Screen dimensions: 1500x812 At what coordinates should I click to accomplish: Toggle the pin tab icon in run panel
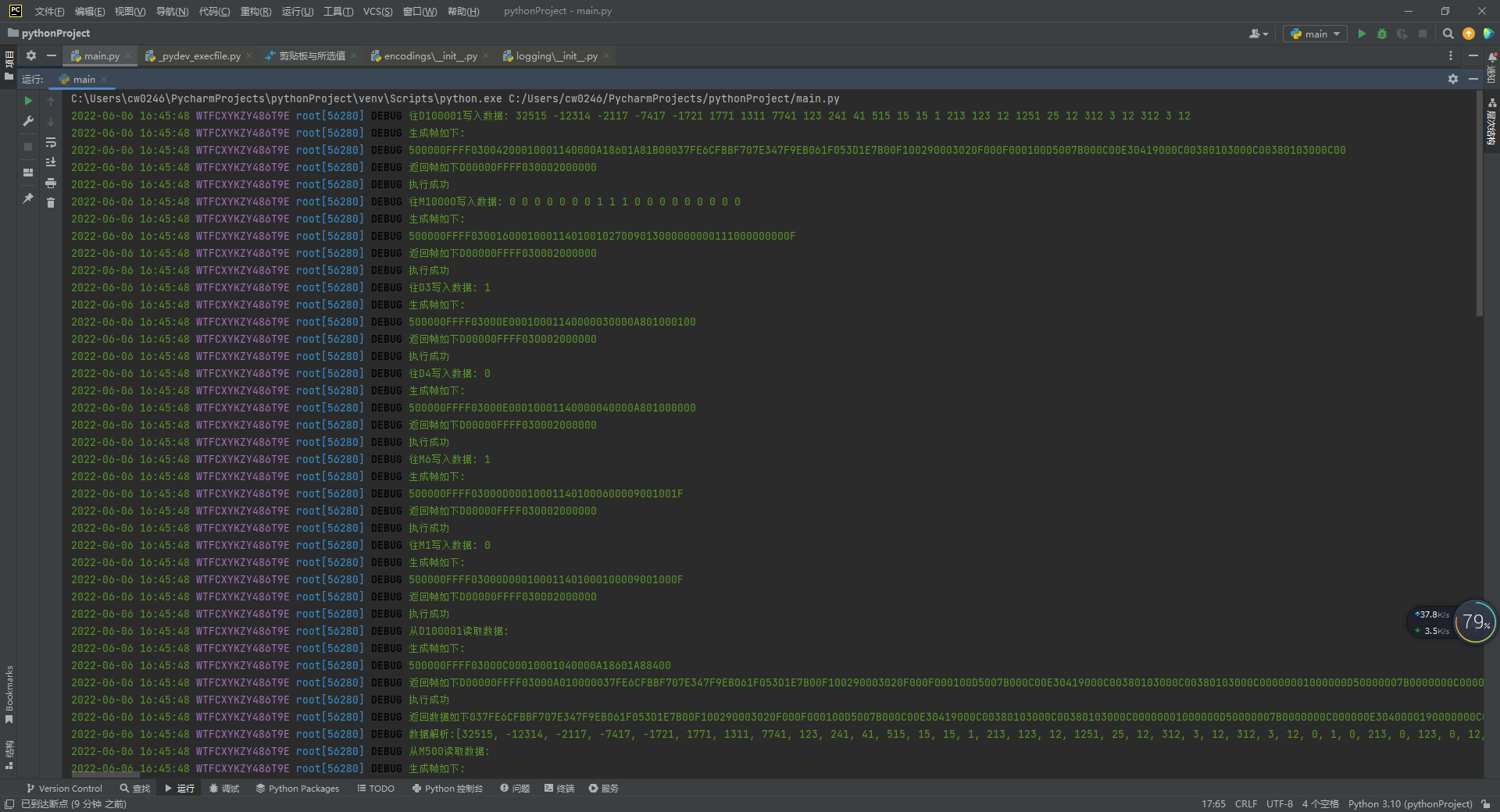28,198
